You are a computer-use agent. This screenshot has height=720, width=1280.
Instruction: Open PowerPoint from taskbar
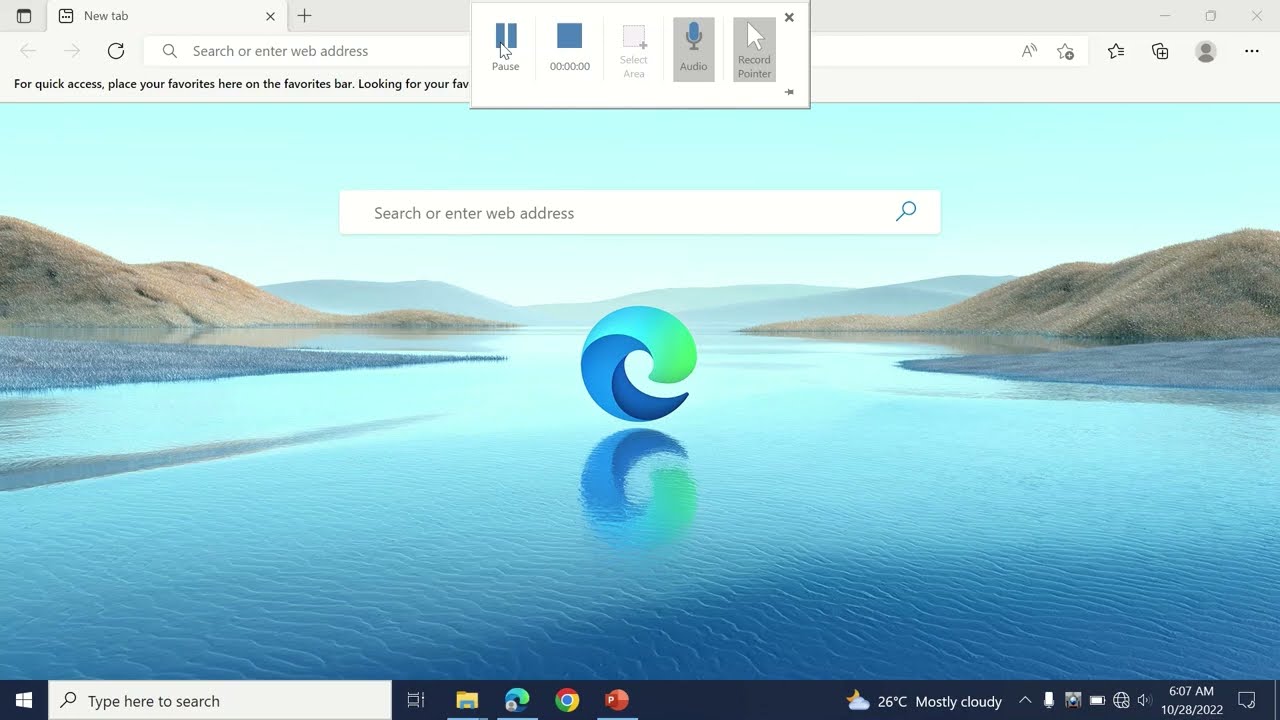[617, 700]
